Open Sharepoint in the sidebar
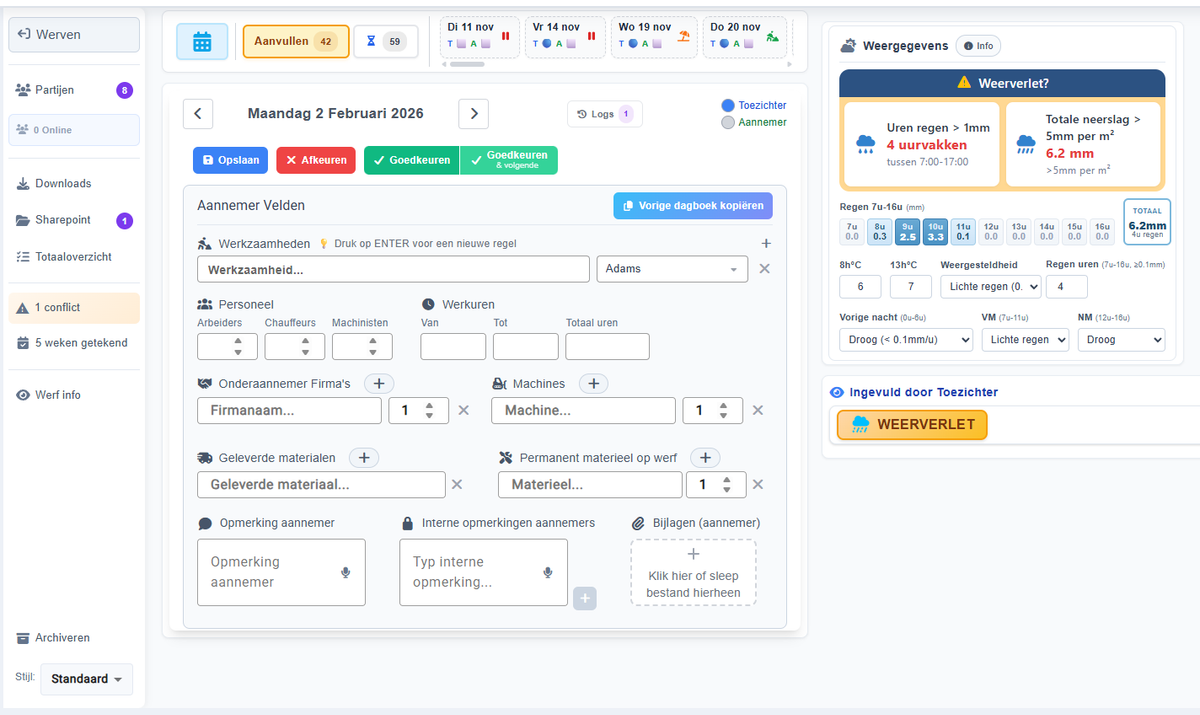Image resolution: width=1200 pixels, height=715 pixels. tap(63, 220)
